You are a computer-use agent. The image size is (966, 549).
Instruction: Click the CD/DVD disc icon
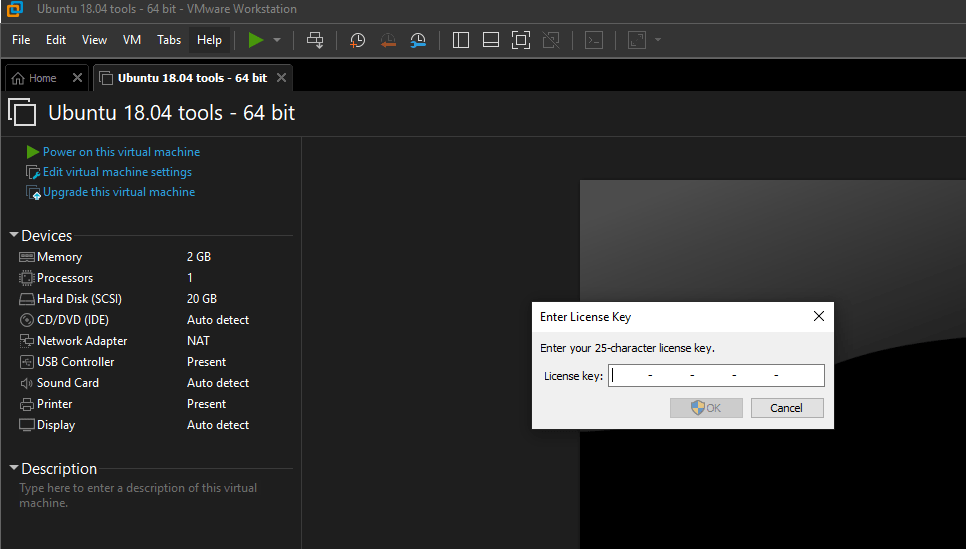point(26,320)
